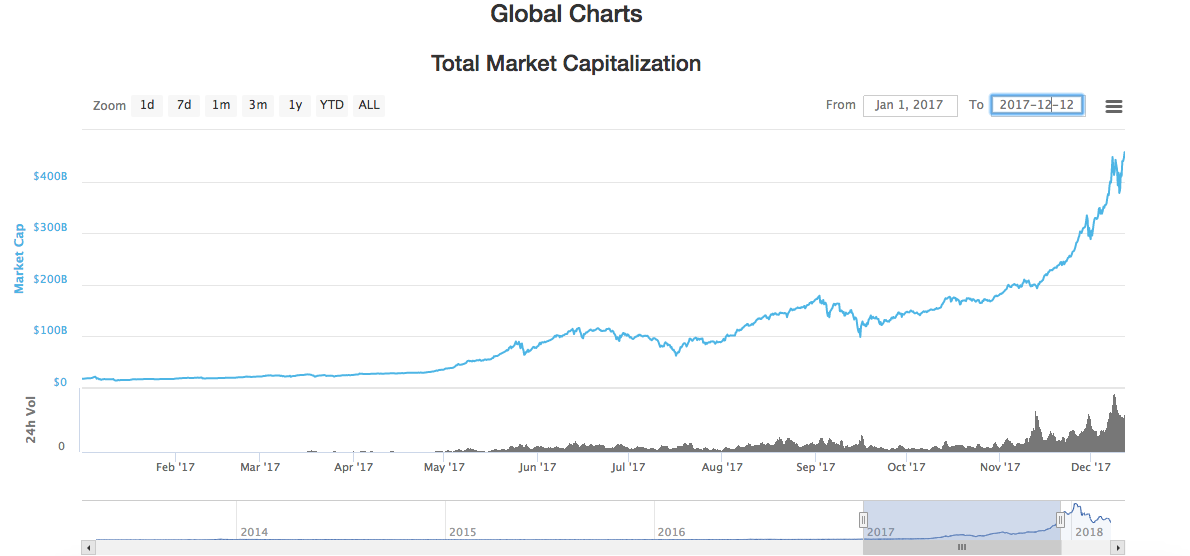
Task: Click the From date field
Action: point(910,105)
